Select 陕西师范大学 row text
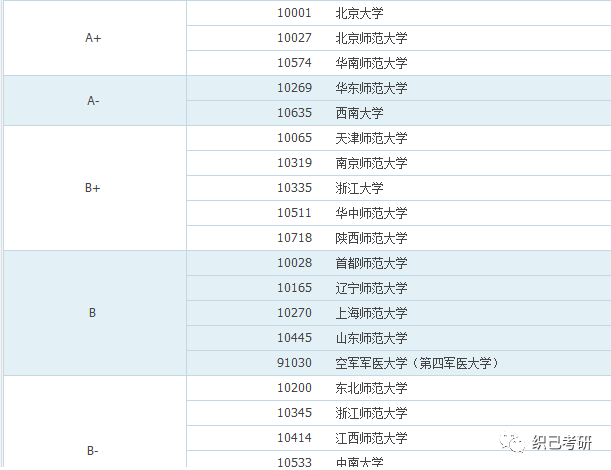 [371, 238]
